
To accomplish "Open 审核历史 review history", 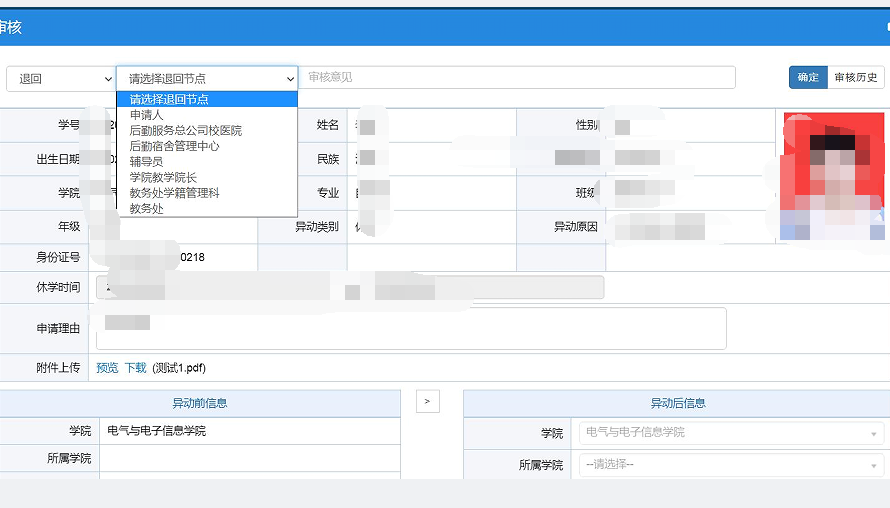I will (x=856, y=78).
